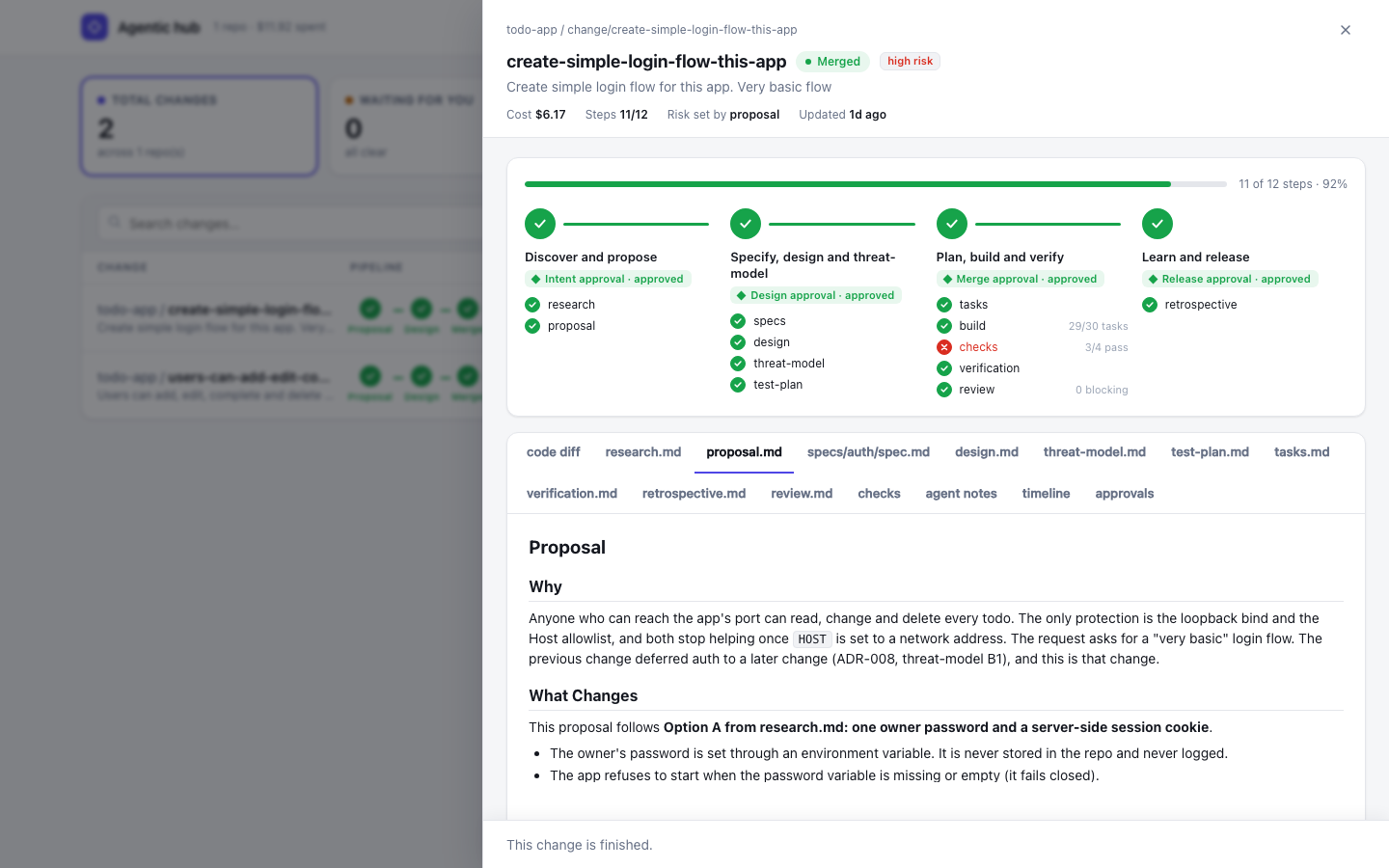Screen dimensions: 1389x868
Task: Show the verification.md tab
Action: click(572, 494)
